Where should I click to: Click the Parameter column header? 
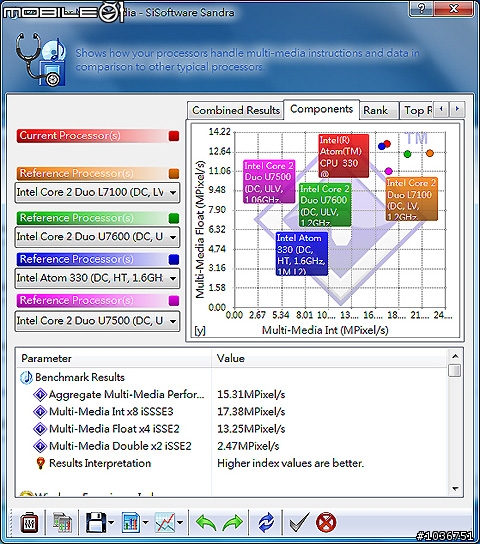click(x=114, y=358)
